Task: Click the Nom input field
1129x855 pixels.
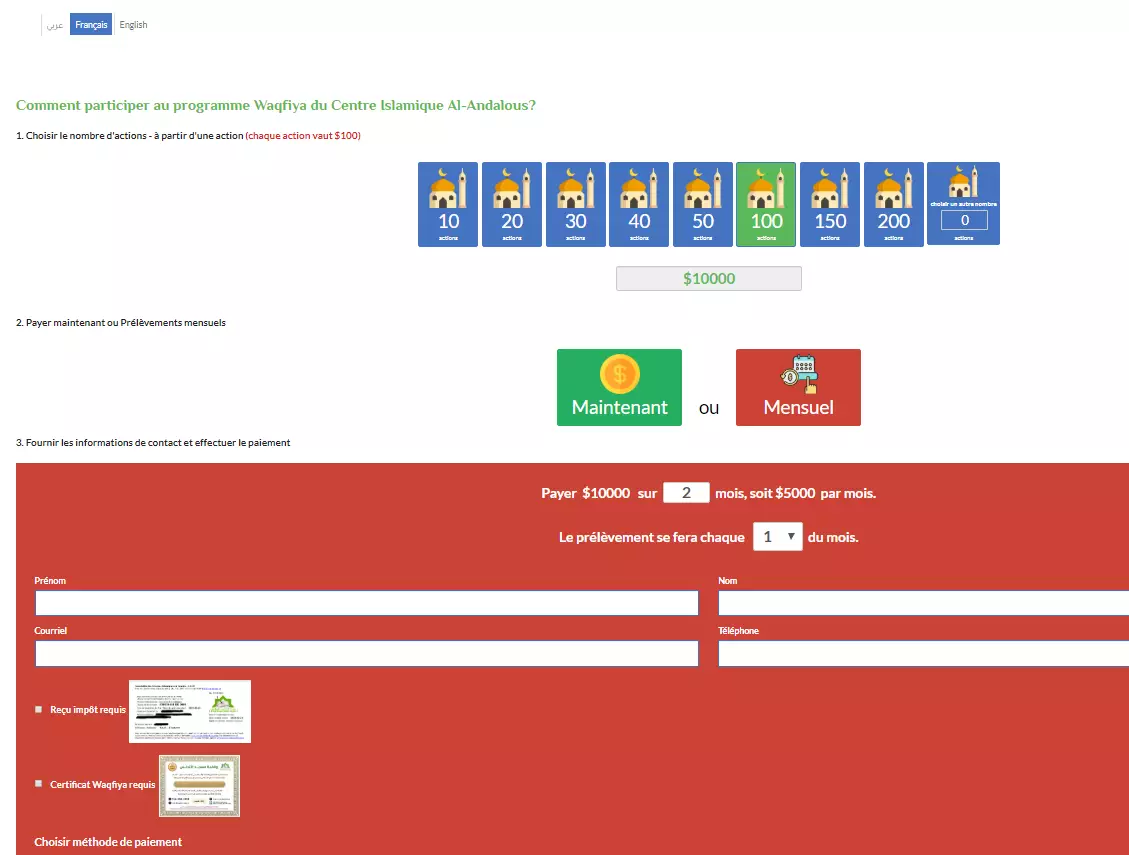Action: point(923,603)
